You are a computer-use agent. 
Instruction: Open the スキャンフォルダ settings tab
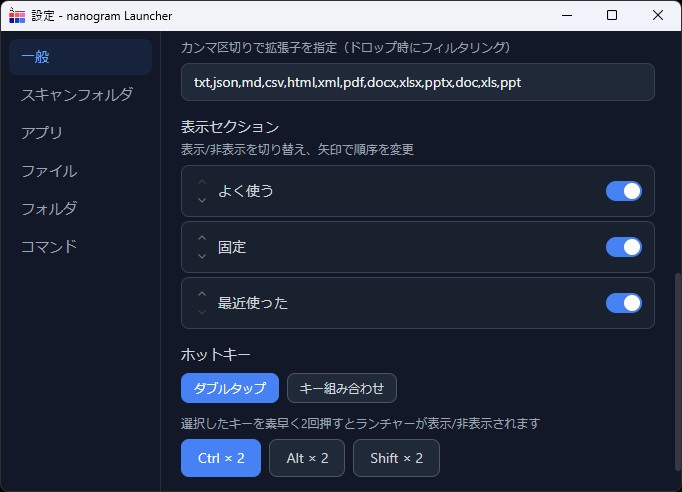(77, 95)
